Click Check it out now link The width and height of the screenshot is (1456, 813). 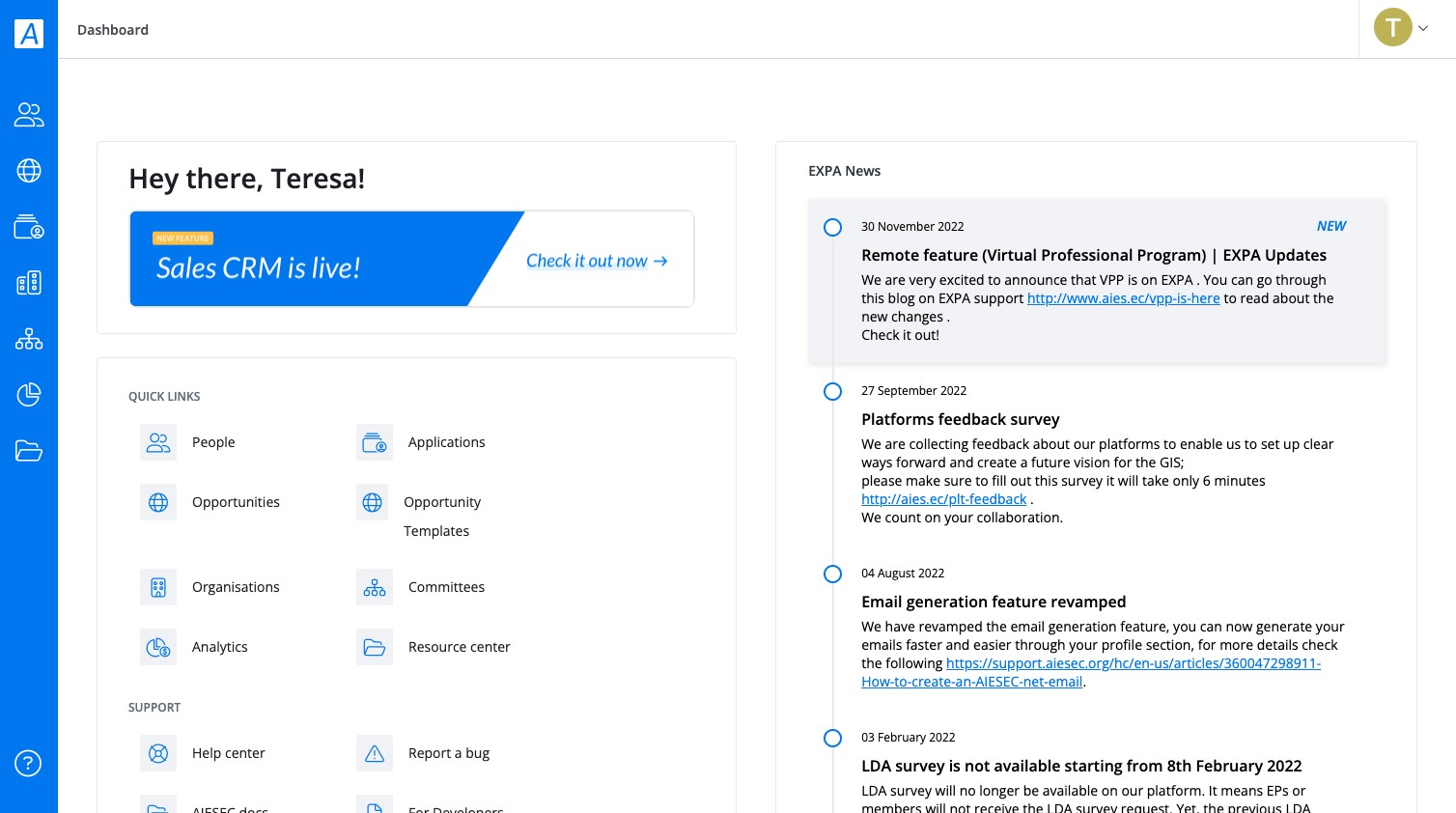[x=597, y=261]
